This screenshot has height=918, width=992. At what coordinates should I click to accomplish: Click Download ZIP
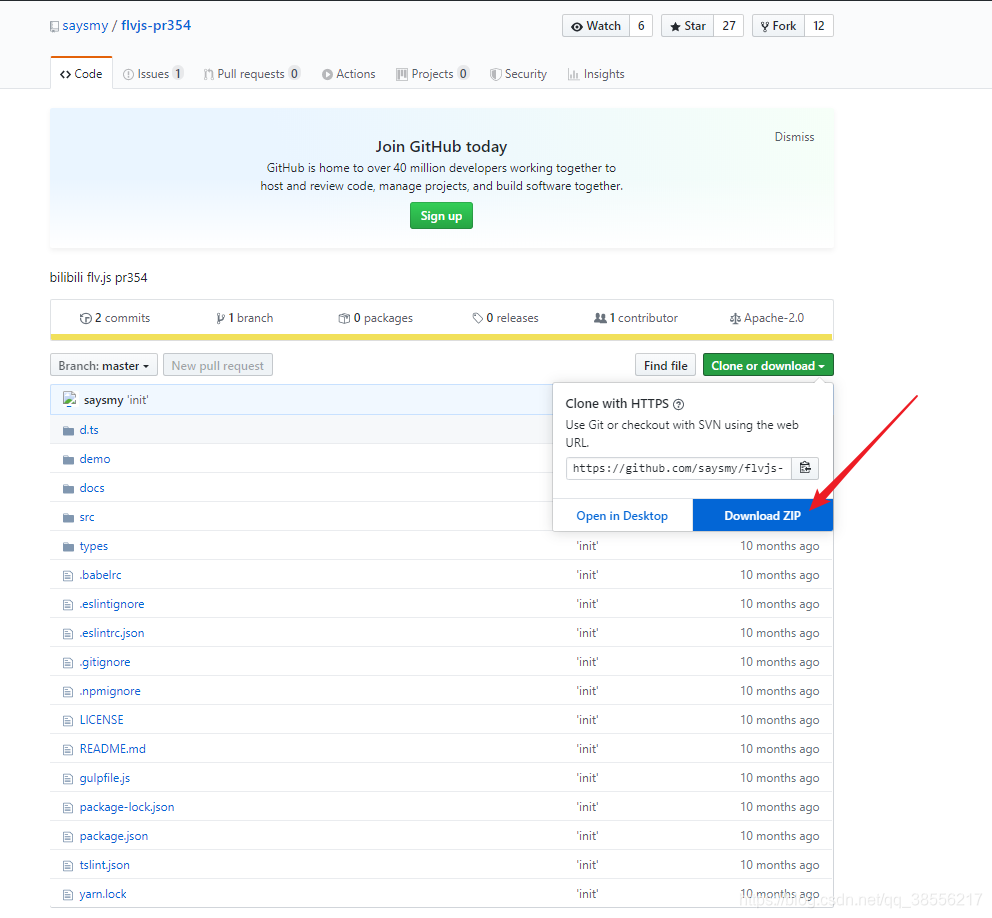point(762,515)
